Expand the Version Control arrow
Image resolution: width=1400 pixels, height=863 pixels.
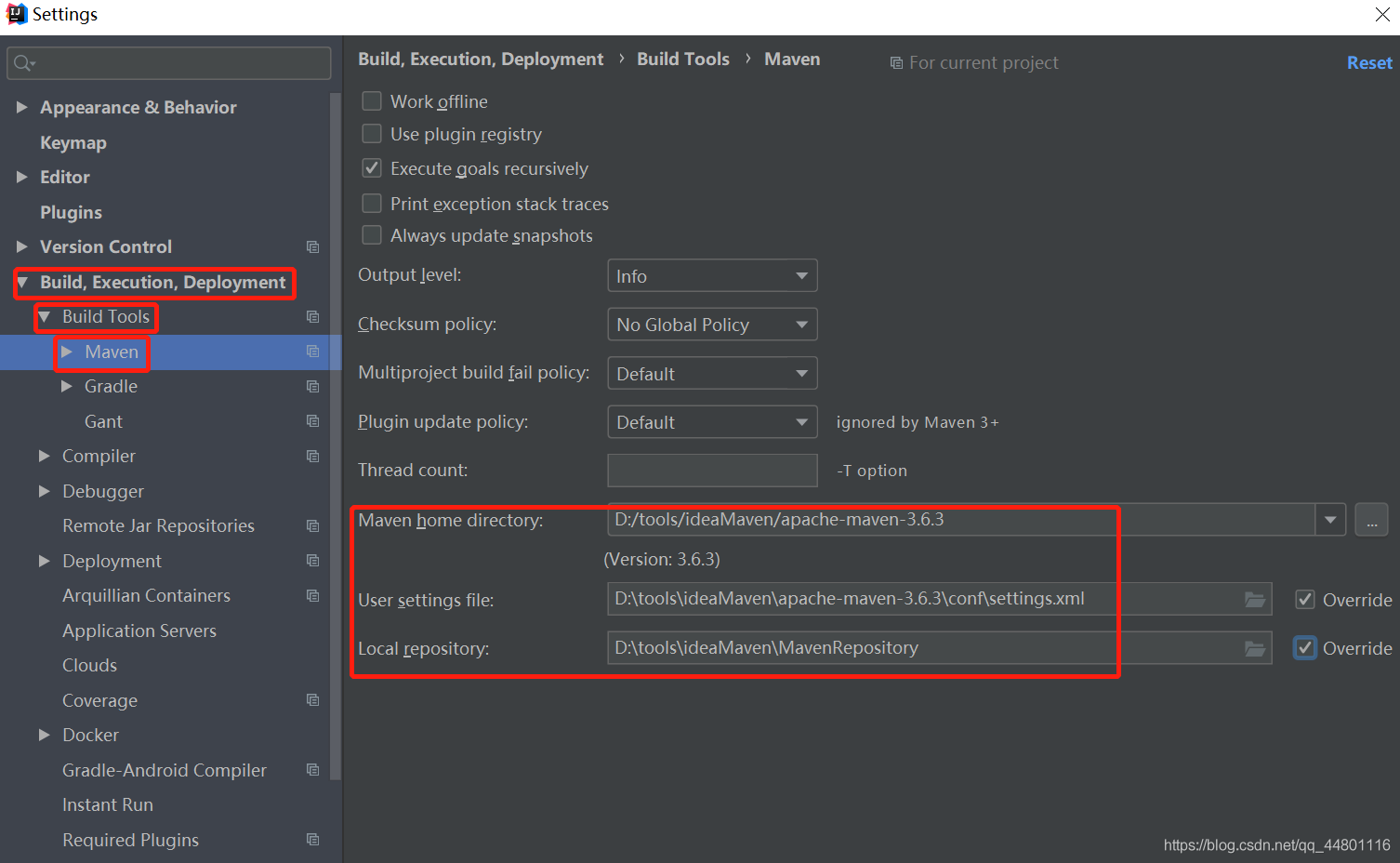point(21,246)
